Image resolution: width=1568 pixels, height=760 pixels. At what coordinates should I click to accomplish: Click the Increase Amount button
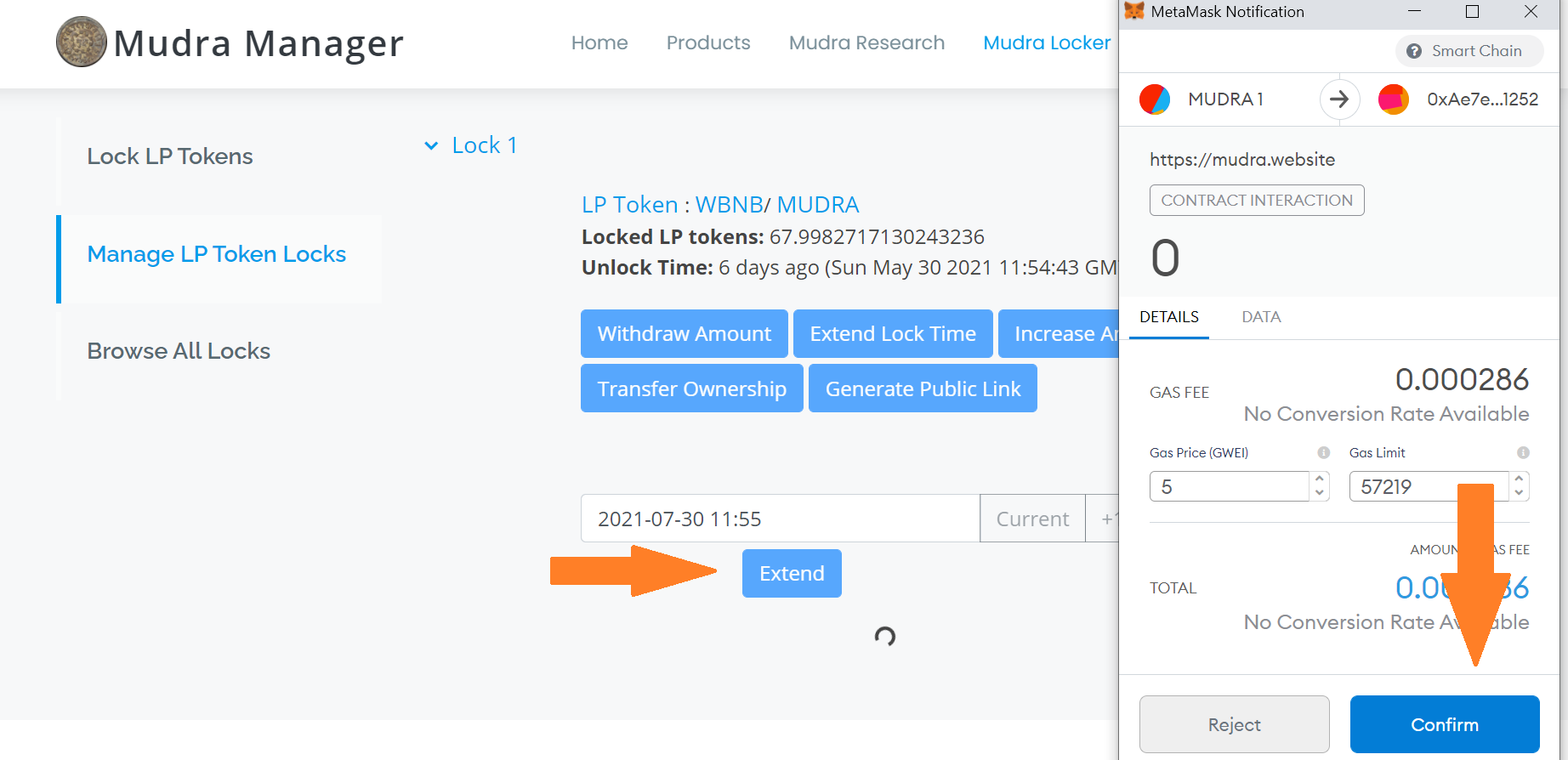click(1059, 333)
